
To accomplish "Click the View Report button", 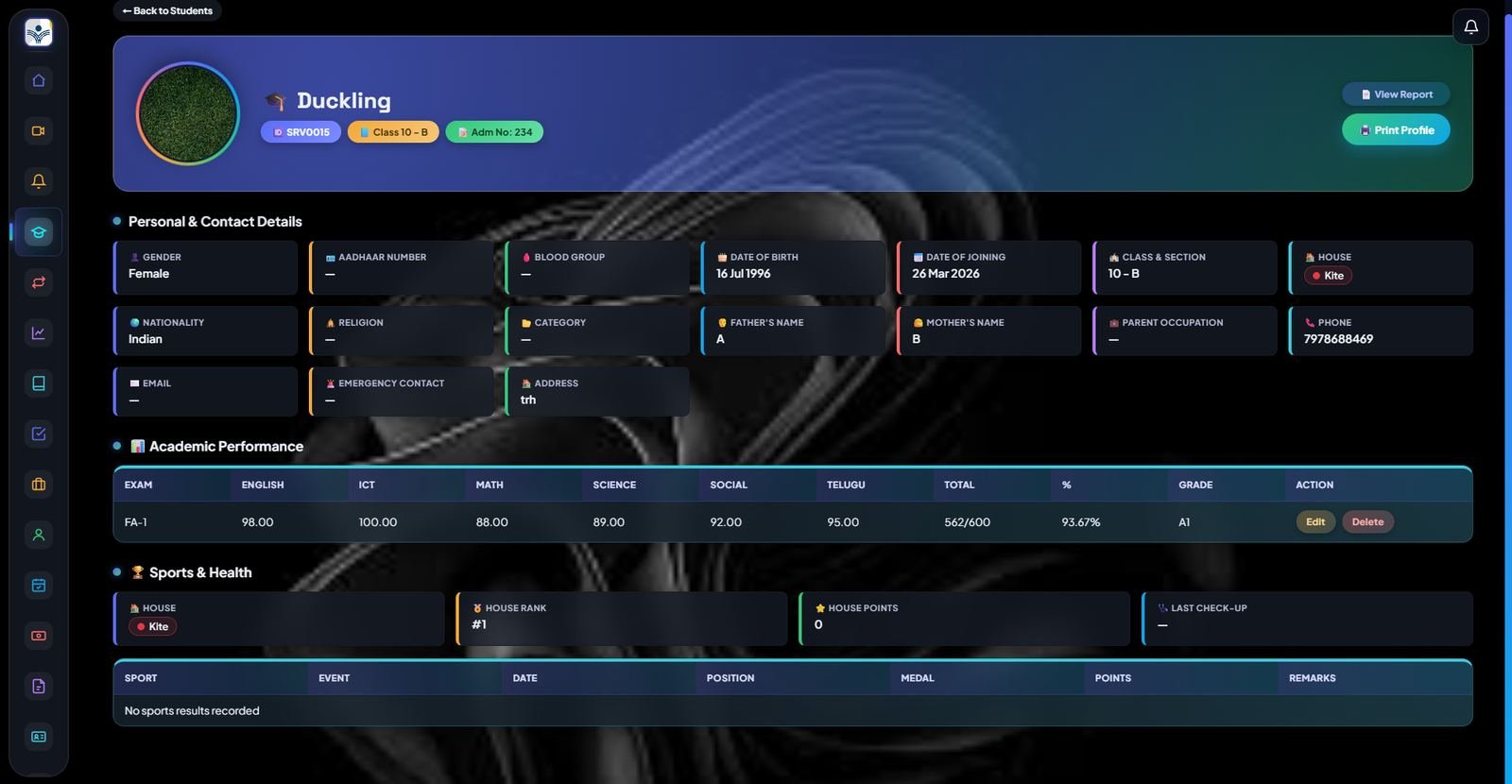I will click(x=1396, y=94).
